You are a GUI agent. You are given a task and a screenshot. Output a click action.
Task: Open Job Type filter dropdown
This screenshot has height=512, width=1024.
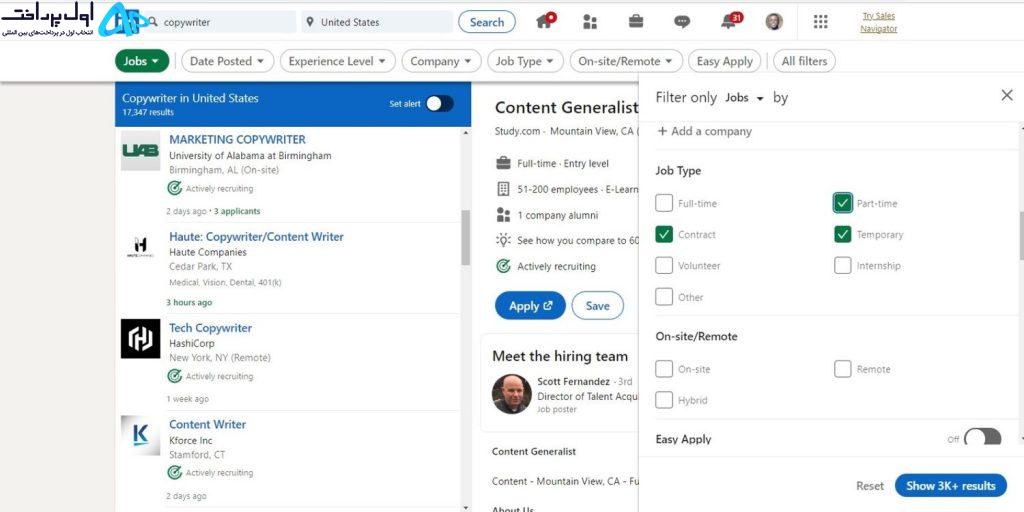pyautogui.click(x=525, y=61)
